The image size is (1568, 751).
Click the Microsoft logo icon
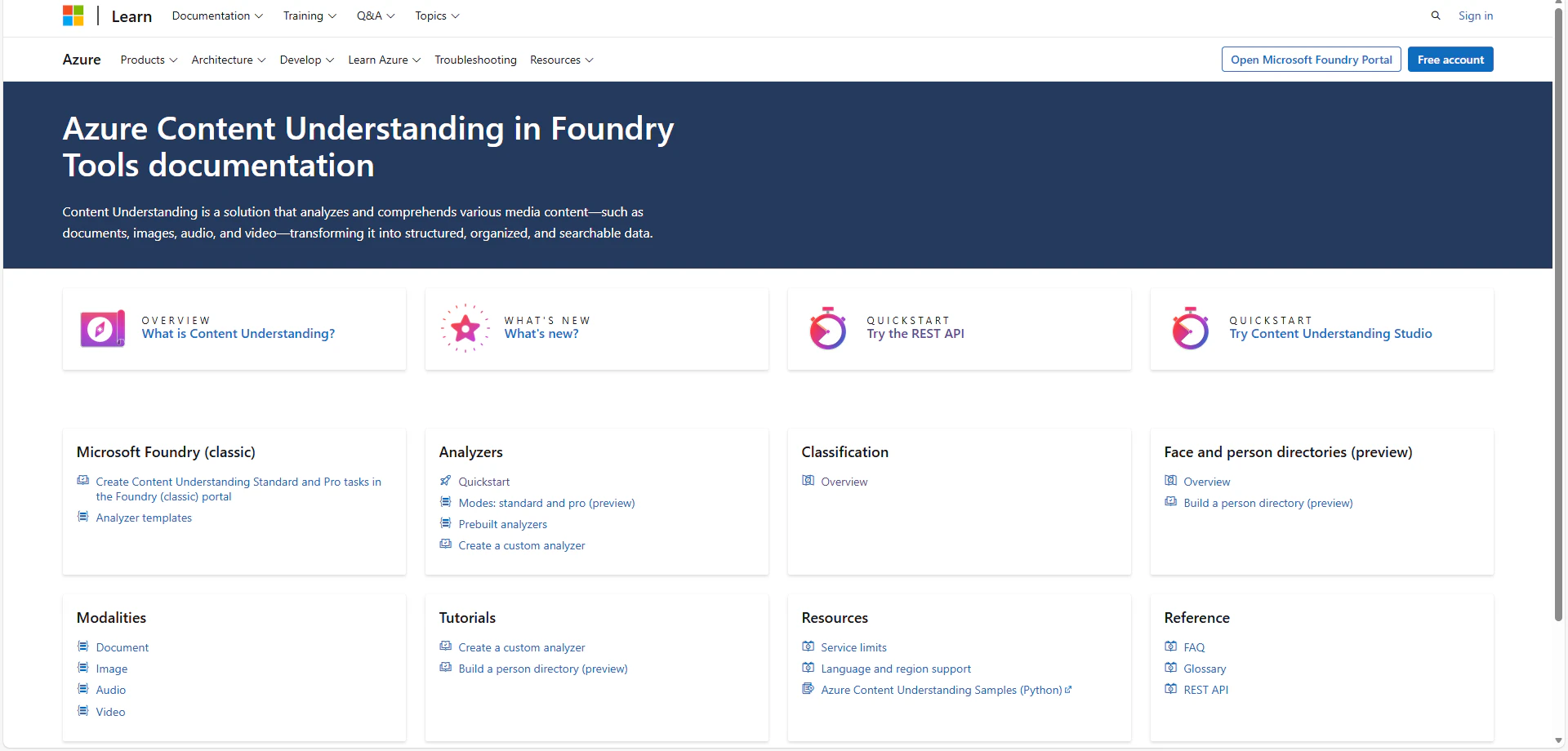tap(73, 16)
